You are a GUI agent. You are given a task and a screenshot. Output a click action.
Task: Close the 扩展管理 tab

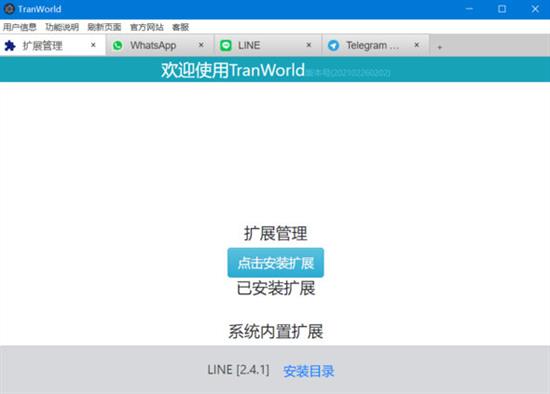click(x=93, y=45)
